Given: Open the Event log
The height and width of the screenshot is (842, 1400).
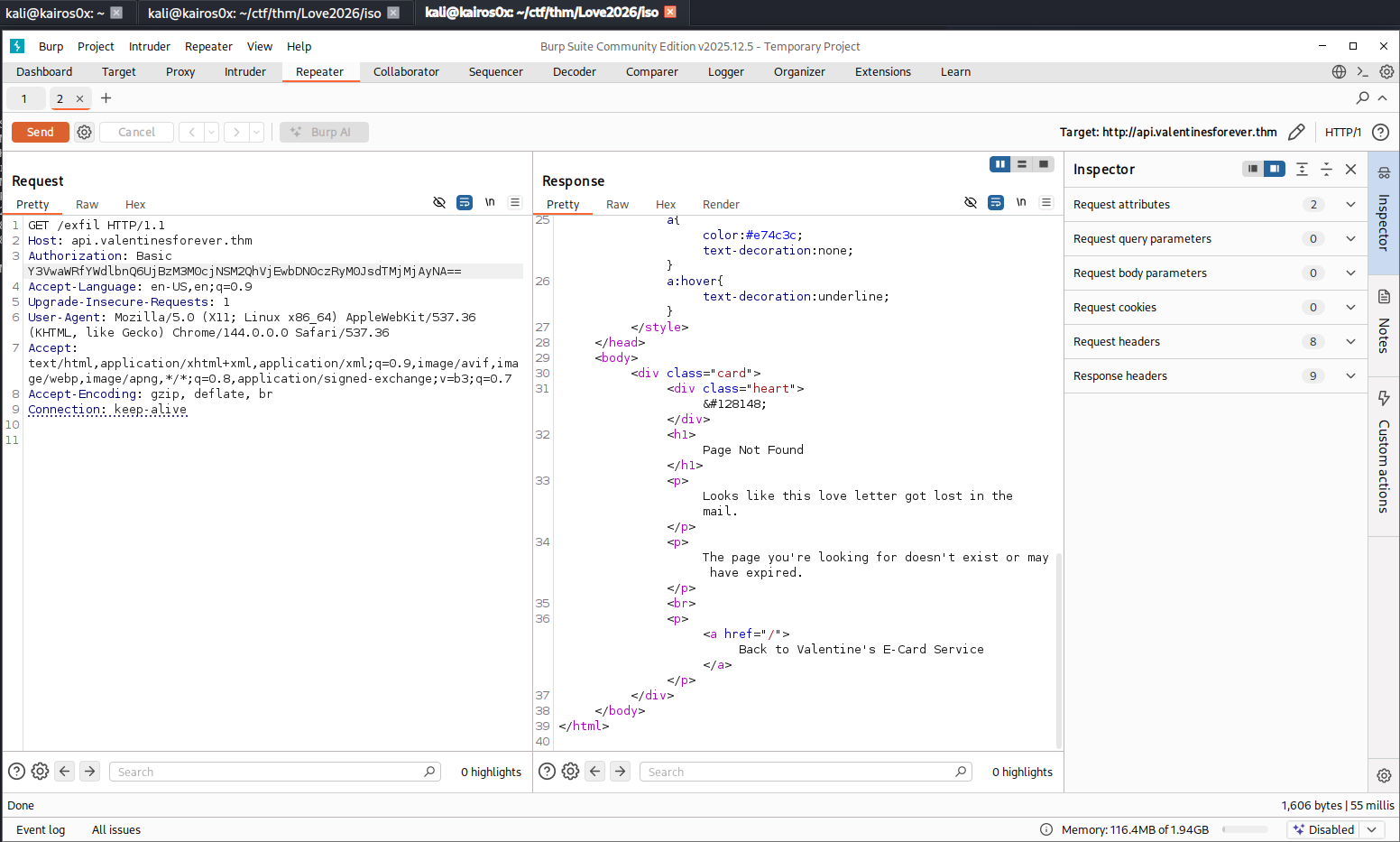Looking at the screenshot, I should pos(41,829).
